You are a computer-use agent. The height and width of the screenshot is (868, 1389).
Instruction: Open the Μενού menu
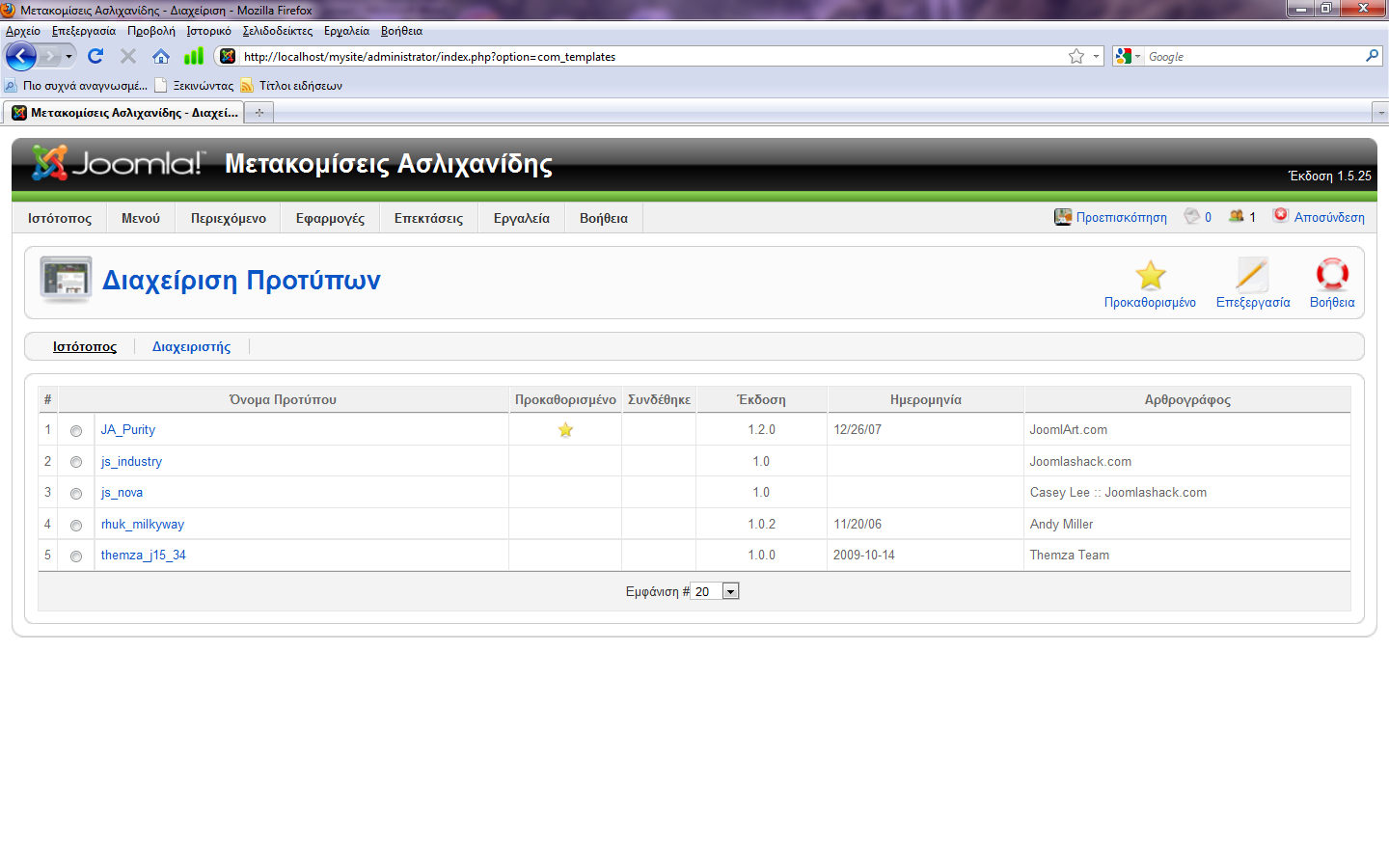tap(141, 218)
